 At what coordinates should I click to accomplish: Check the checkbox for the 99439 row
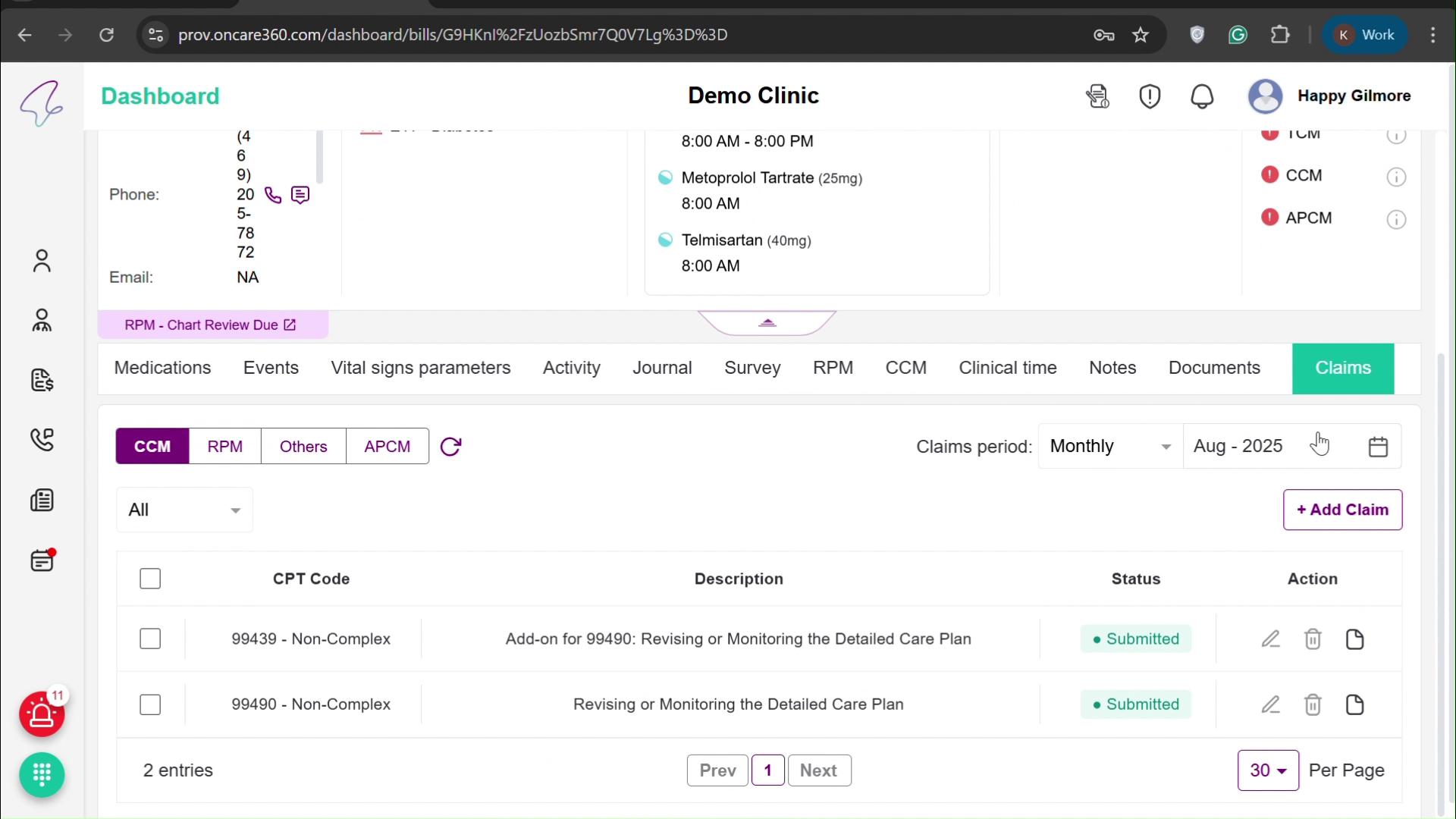[149, 639]
